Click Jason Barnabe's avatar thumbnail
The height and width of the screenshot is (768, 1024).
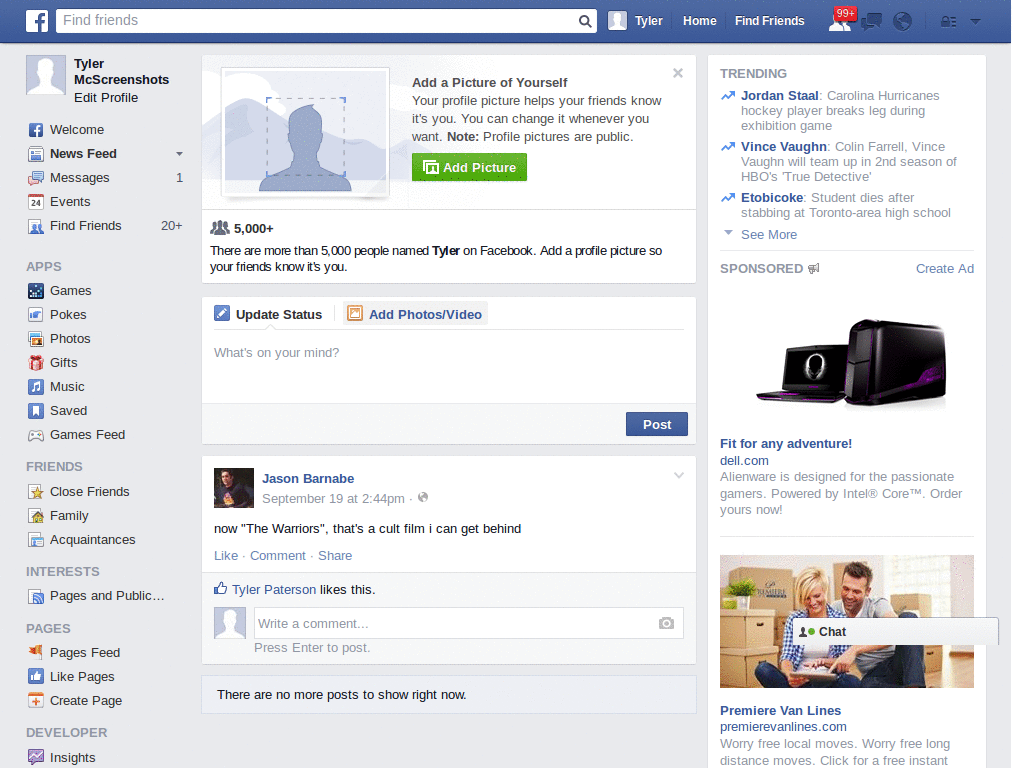point(234,488)
